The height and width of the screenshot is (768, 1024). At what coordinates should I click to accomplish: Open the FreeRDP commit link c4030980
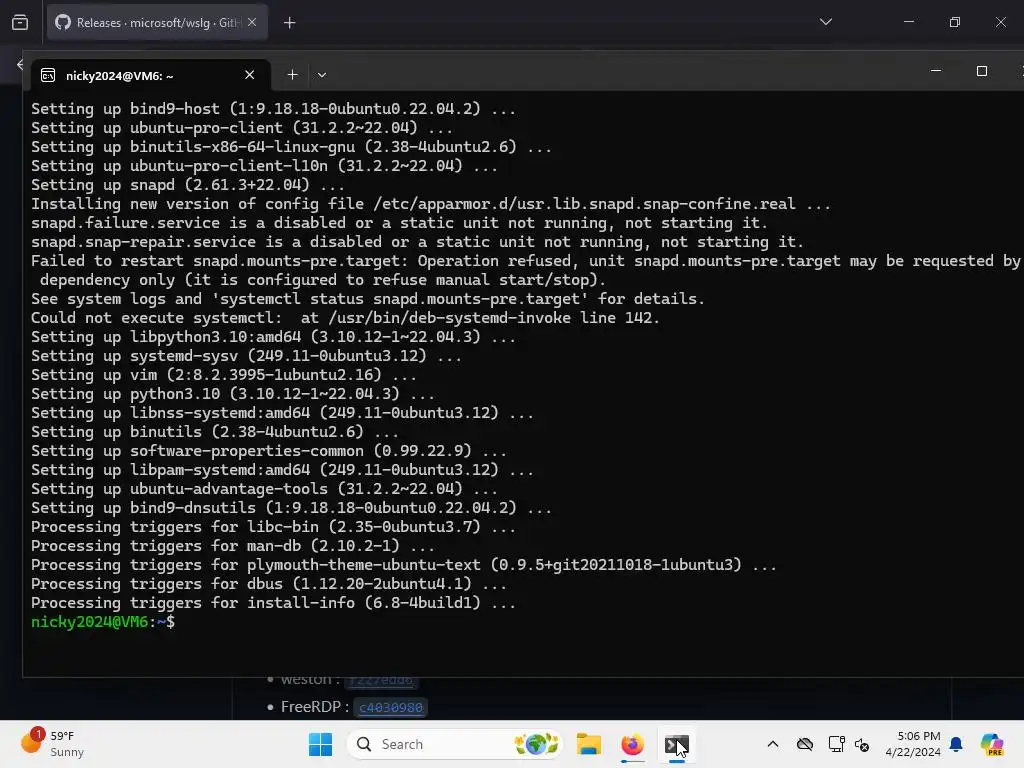(391, 707)
